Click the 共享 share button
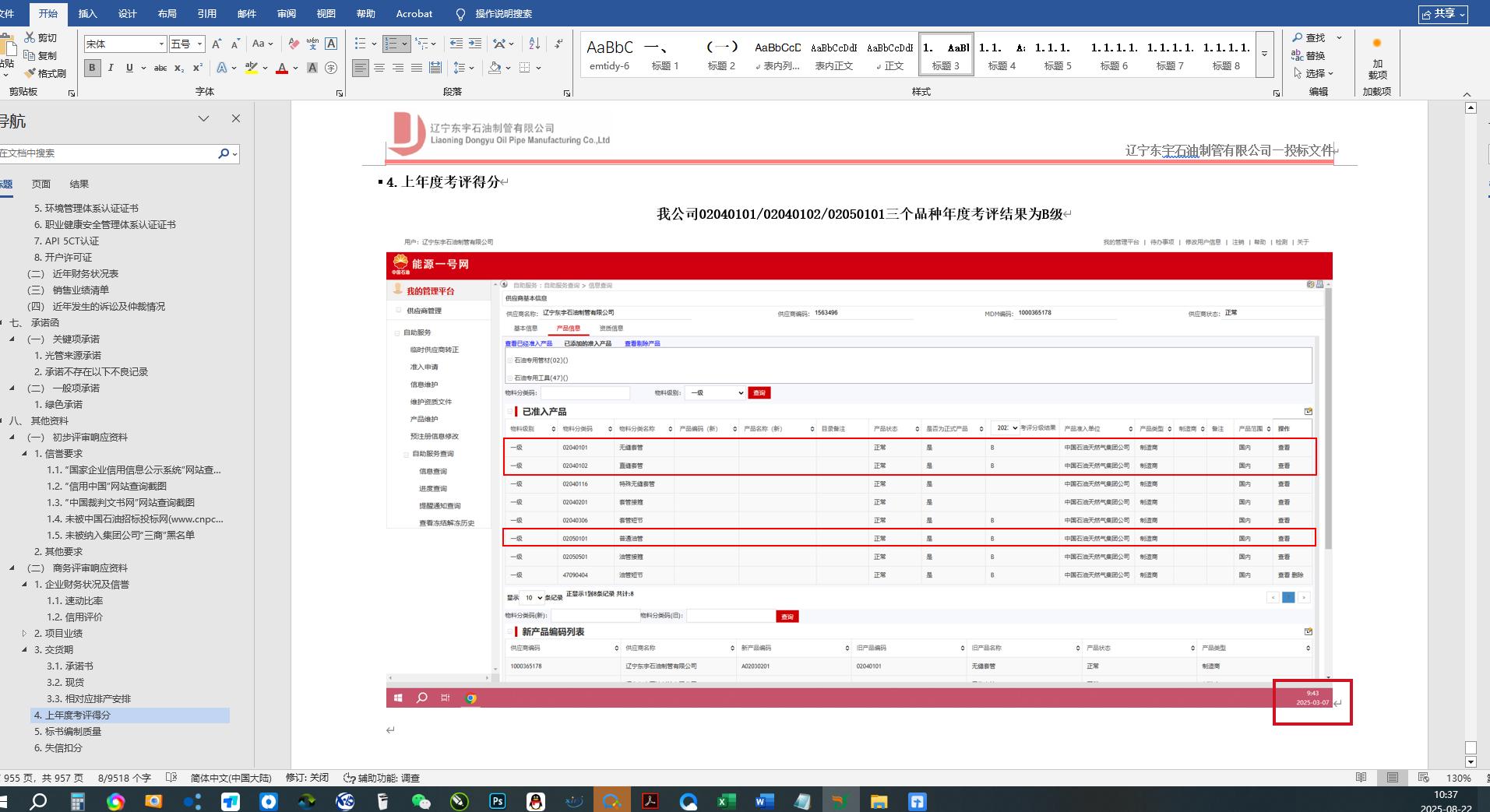Viewport: 1490px width, 812px height. pos(1442,13)
